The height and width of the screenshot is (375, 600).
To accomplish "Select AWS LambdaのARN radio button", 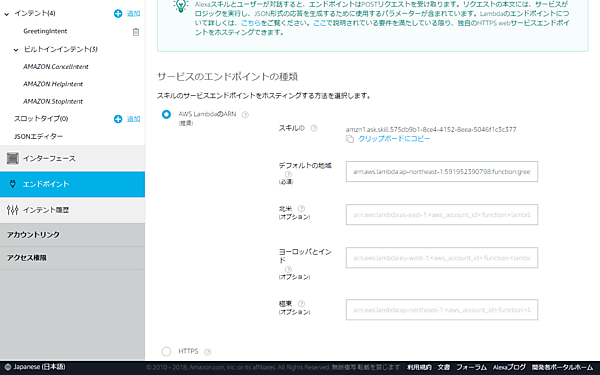I will point(166,114).
